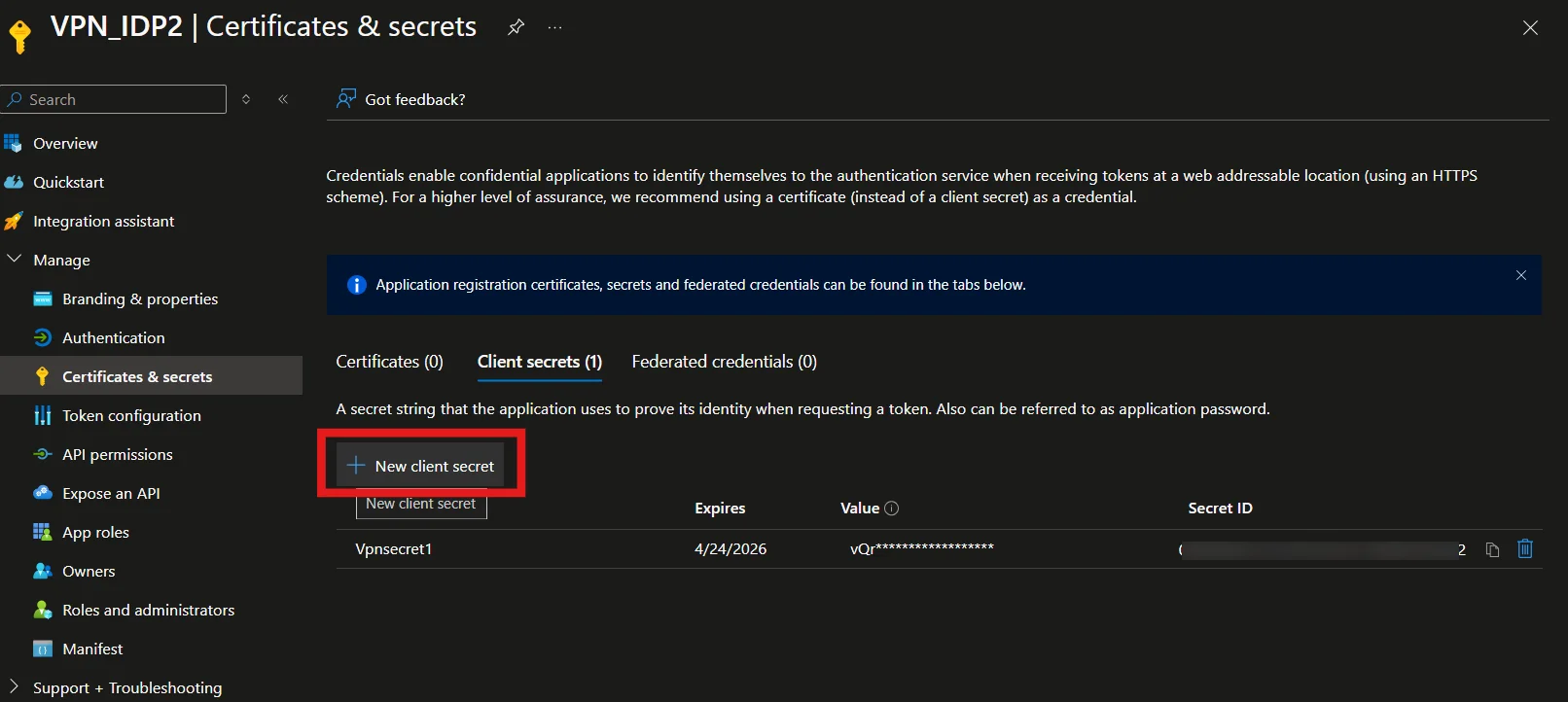Open Authentication settings
The image size is (1568, 702).
pos(114,337)
